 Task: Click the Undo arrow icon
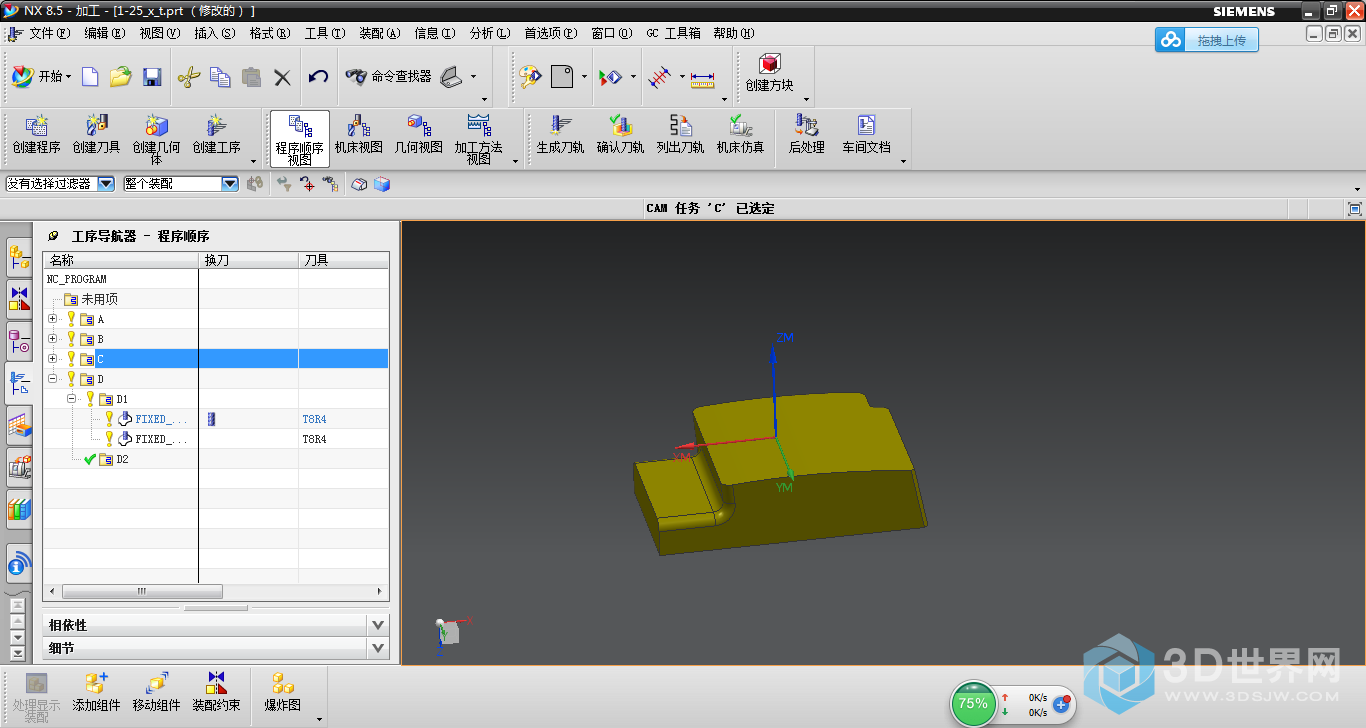pos(318,77)
